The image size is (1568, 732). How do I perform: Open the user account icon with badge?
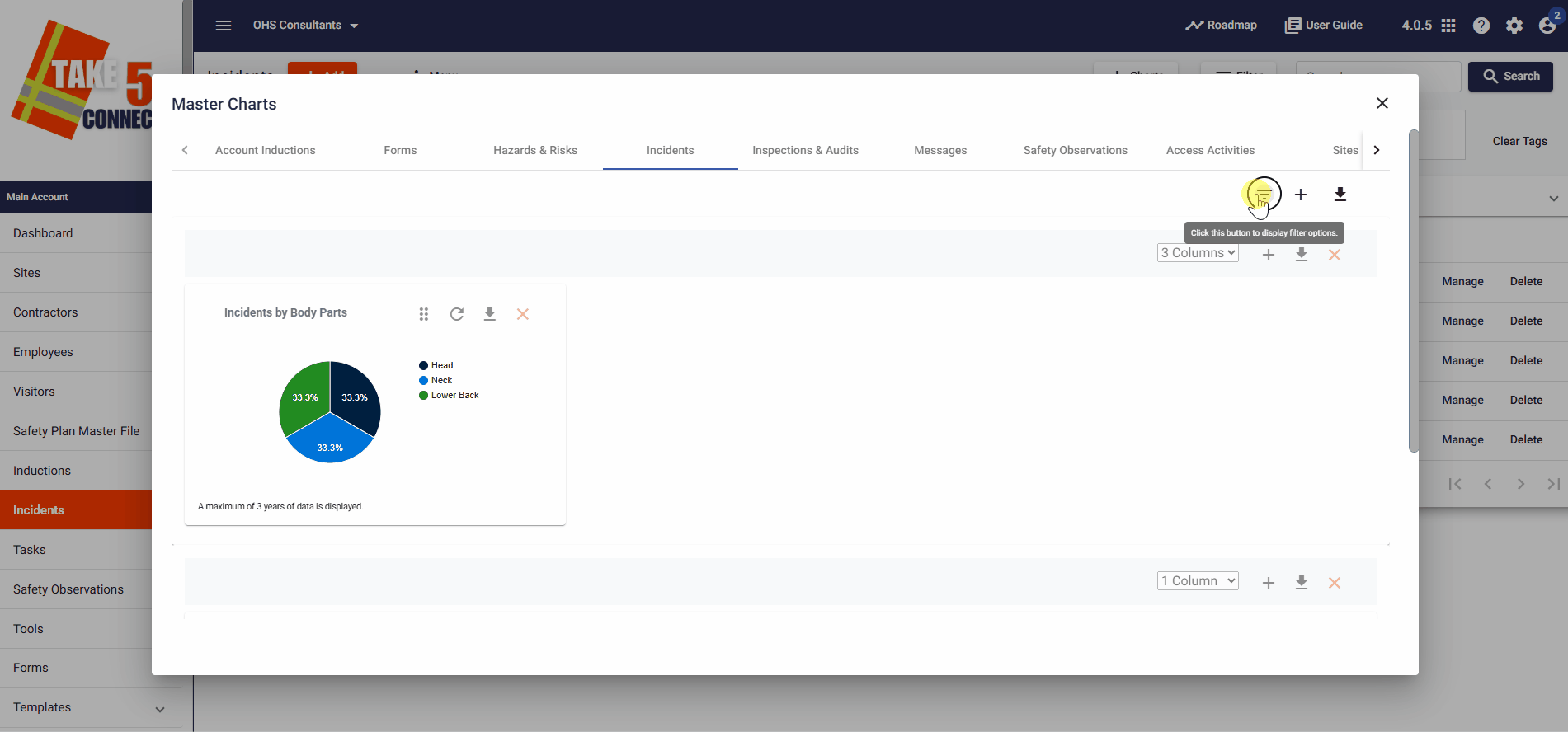tap(1548, 26)
